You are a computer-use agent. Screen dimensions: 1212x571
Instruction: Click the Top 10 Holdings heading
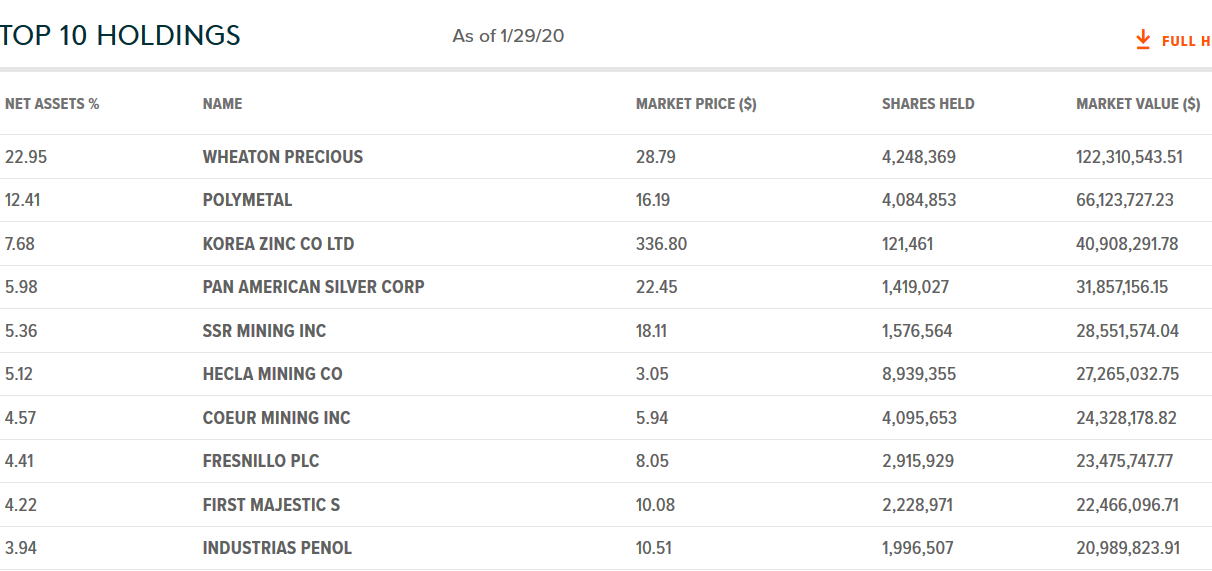120,36
